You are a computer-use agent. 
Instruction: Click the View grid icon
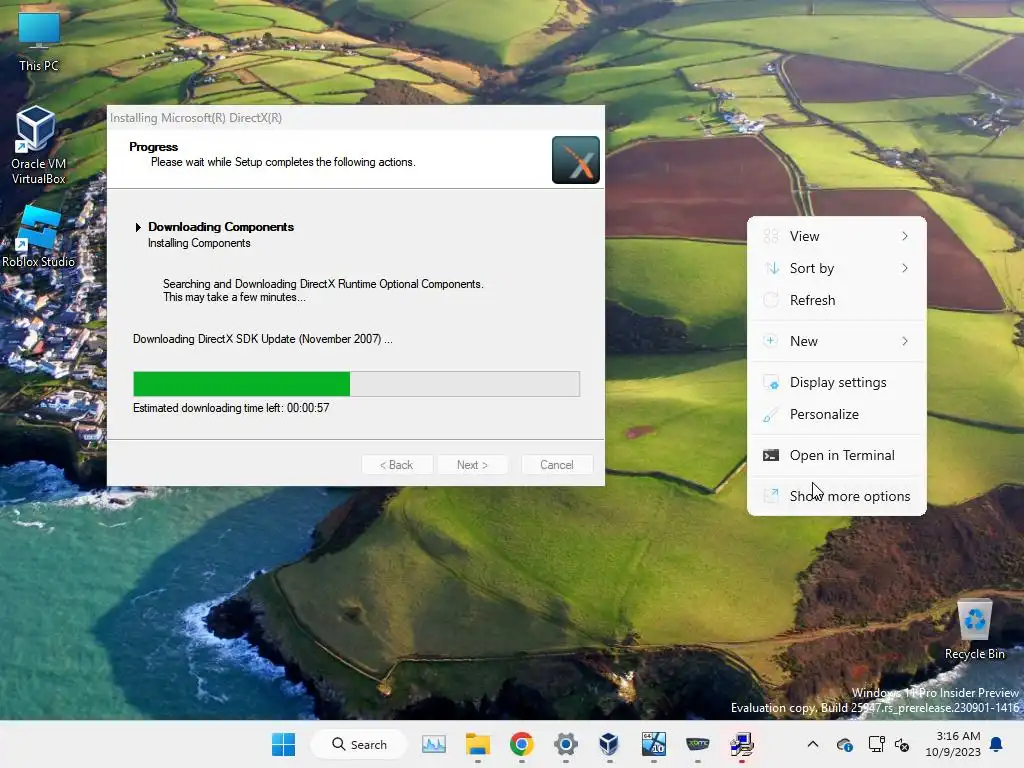771,236
